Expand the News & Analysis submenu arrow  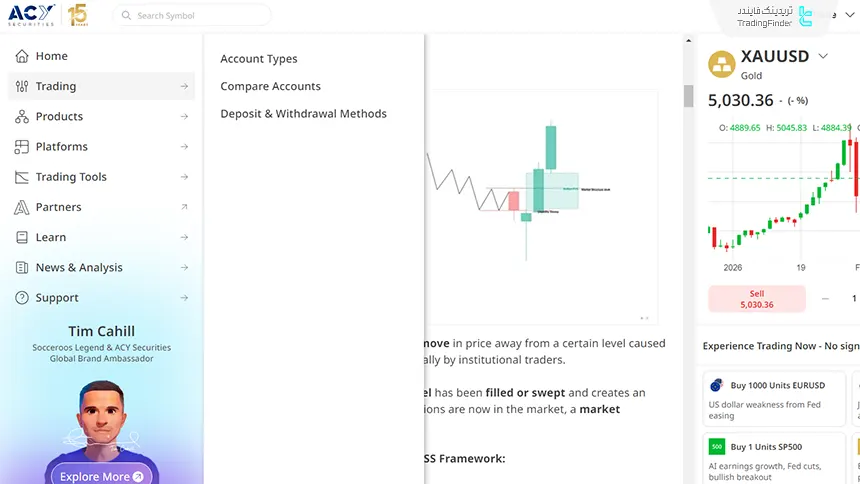pos(184,268)
